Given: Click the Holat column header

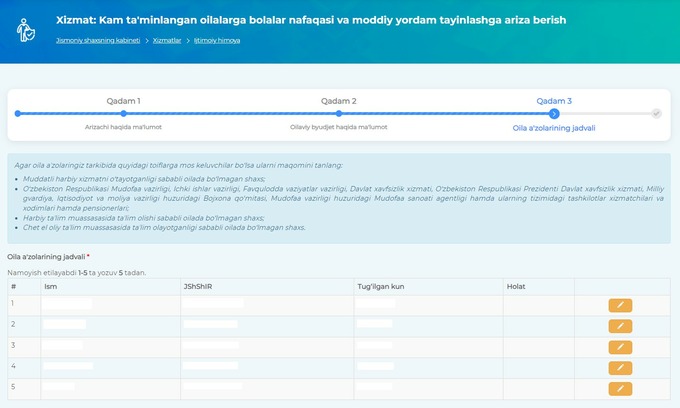Looking at the screenshot, I should (x=516, y=286).
